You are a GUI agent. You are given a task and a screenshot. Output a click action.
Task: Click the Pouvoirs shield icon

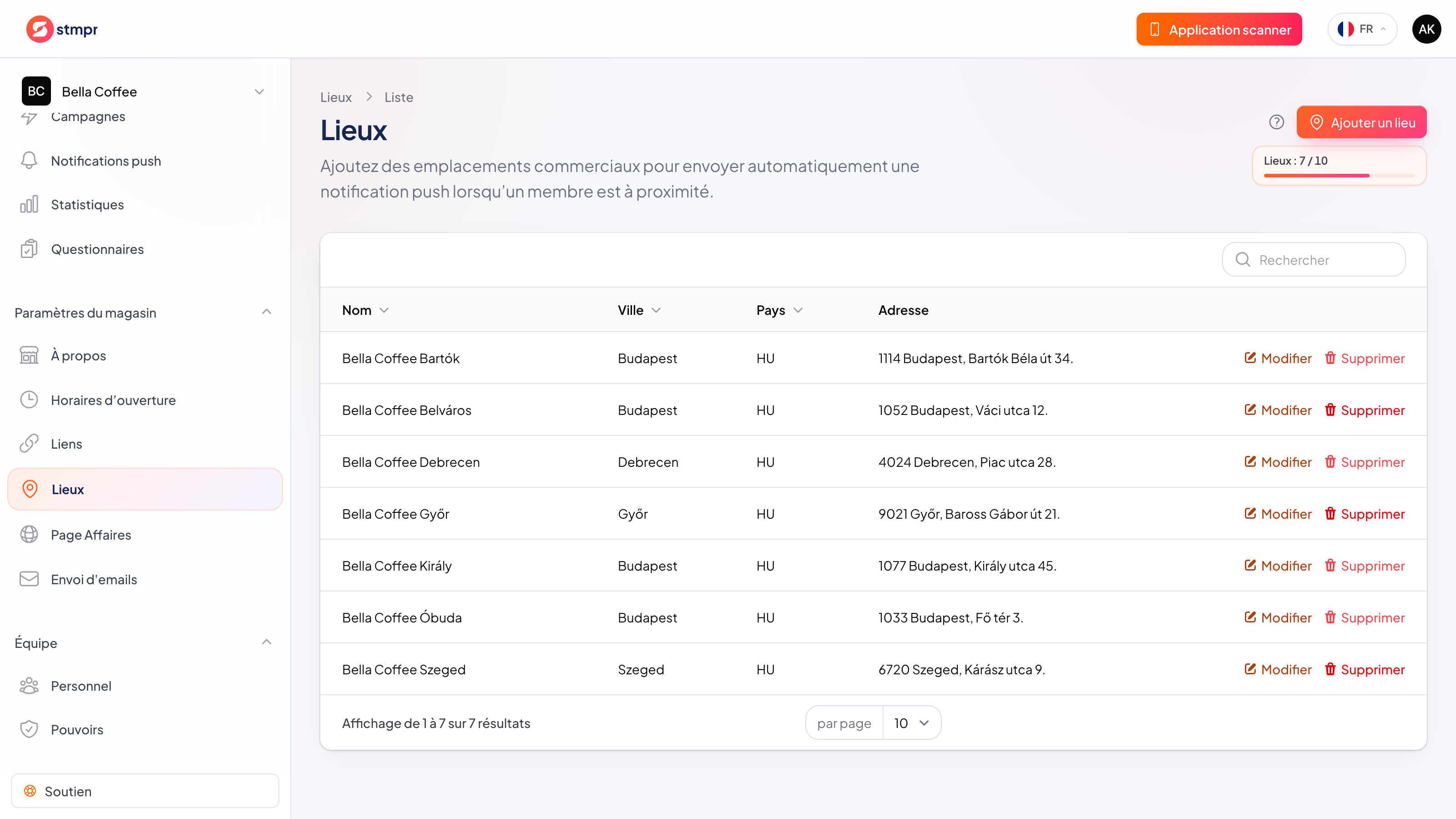(29, 729)
